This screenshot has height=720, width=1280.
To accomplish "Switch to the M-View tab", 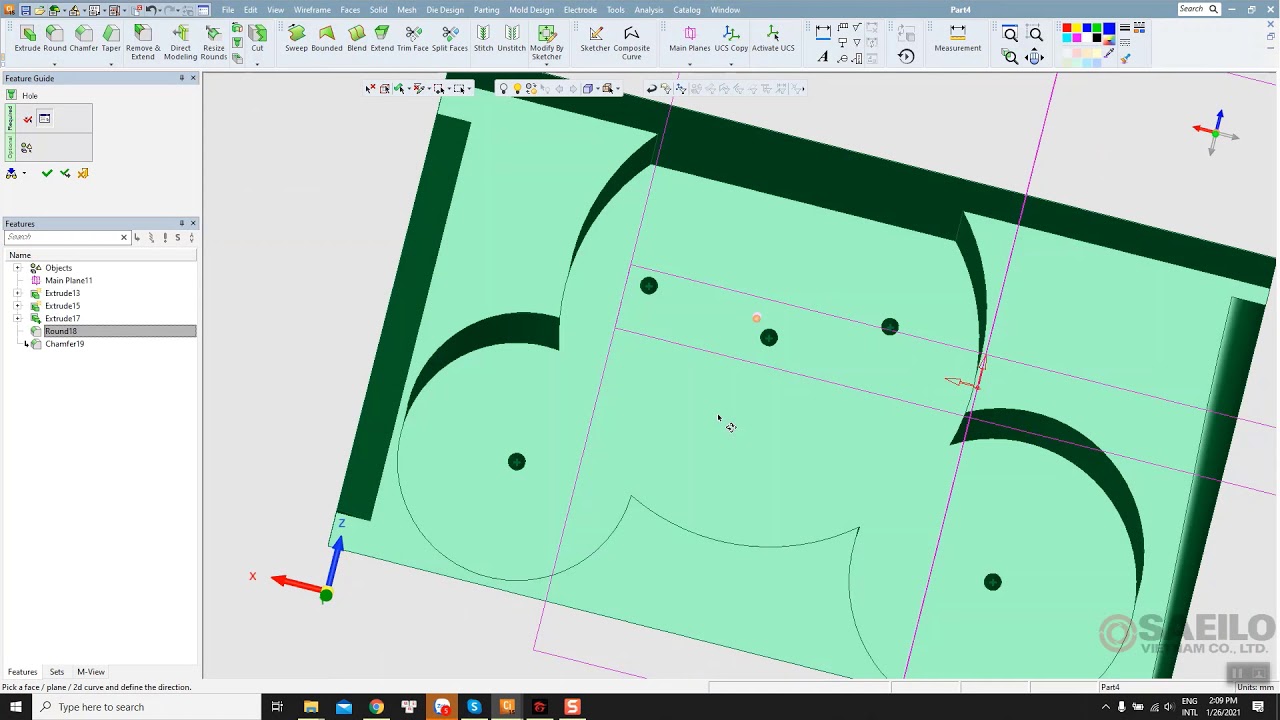I will 91,672.
